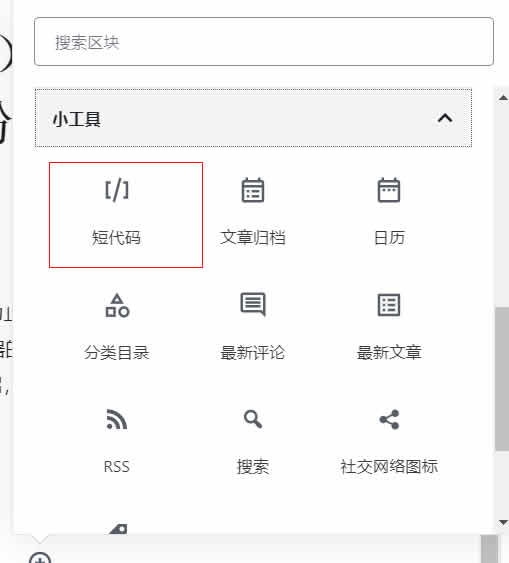Add the 搜索 search block
Viewport: 509px width, 563px height.
click(253, 442)
